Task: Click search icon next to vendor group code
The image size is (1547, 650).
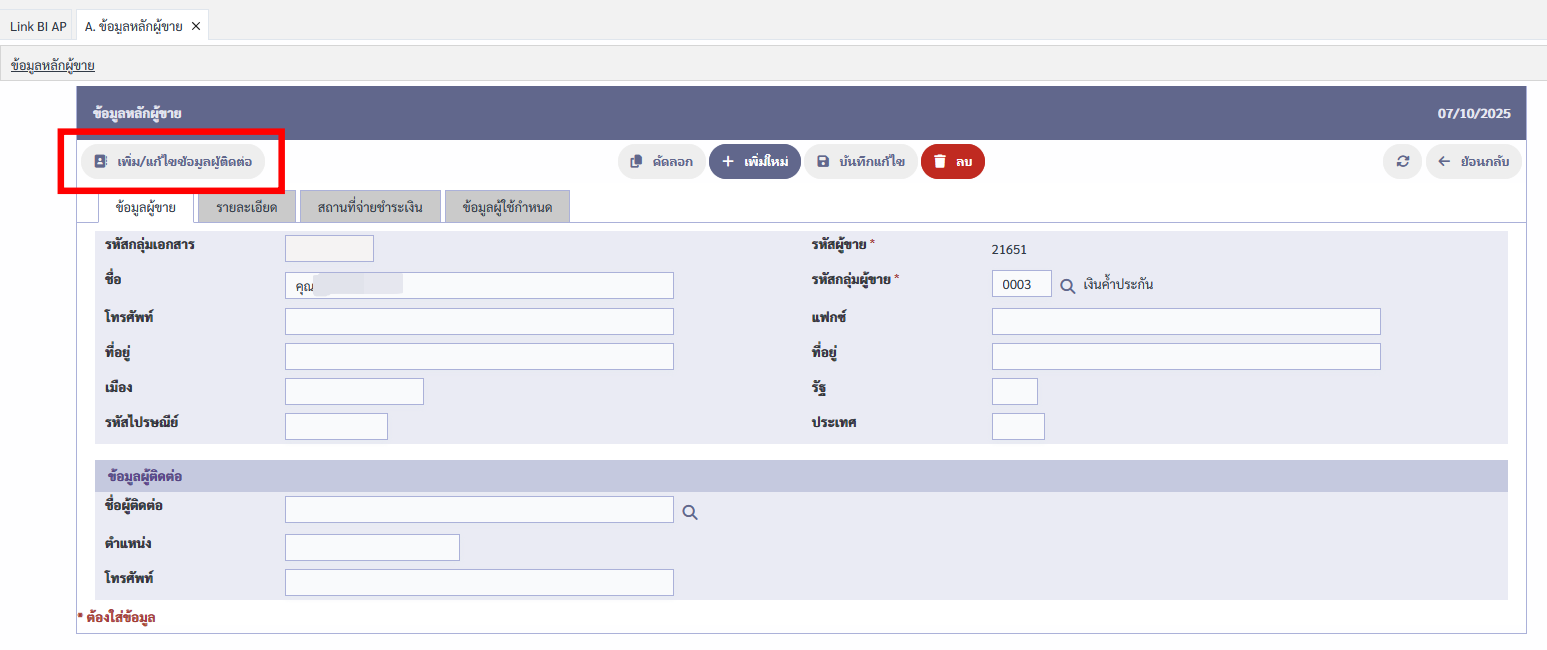Action: tap(1067, 285)
